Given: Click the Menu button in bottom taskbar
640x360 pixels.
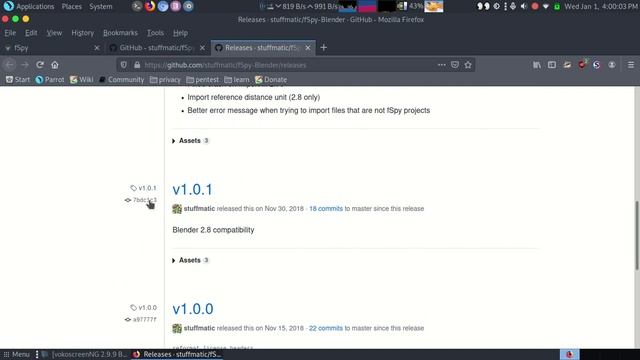Looking at the screenshot, I should pyautogui.click(x=16, y=354).
